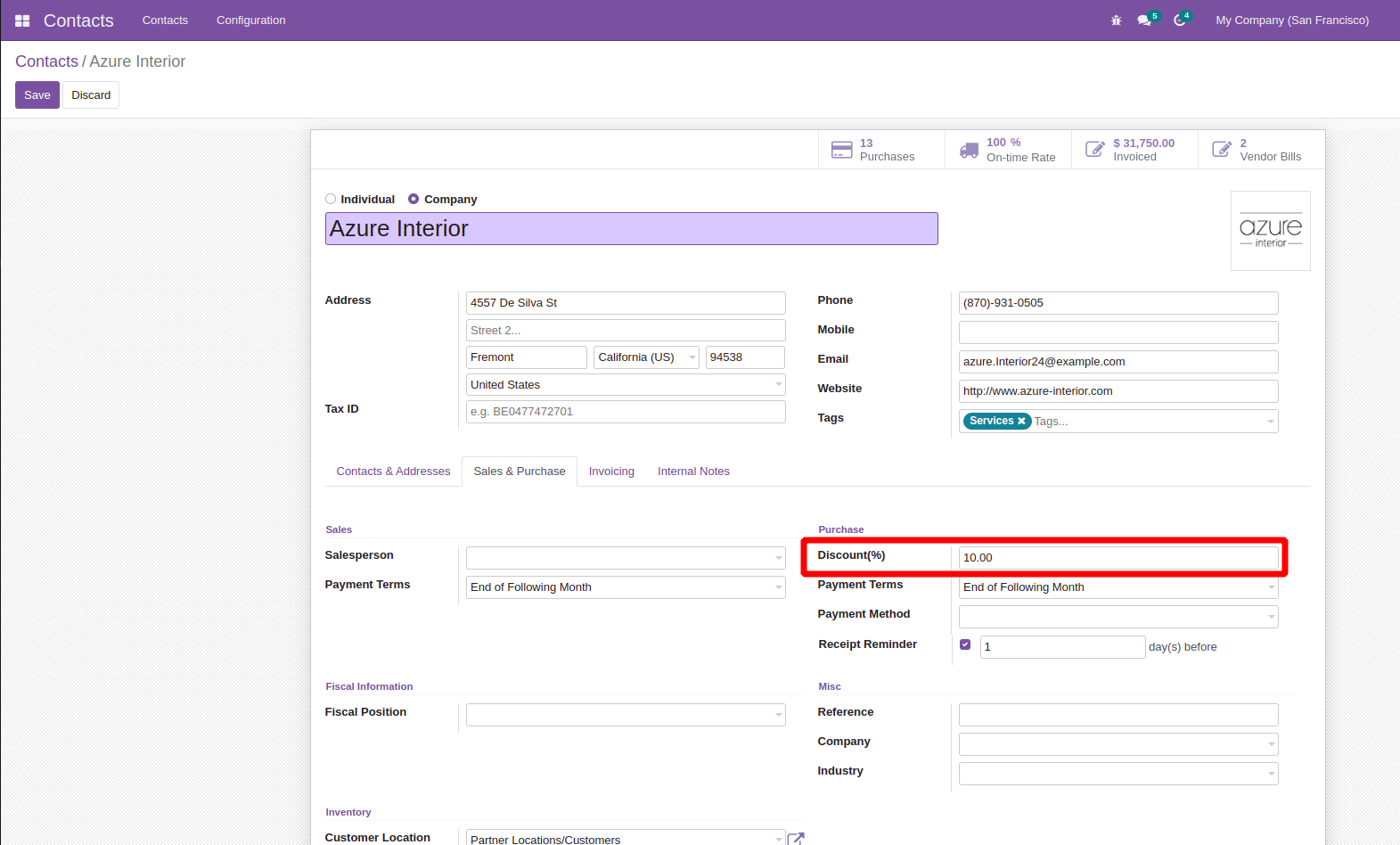Open the conversations chat icon
This screenshot has width=1400, height=845.
(x=1144, y=21)
